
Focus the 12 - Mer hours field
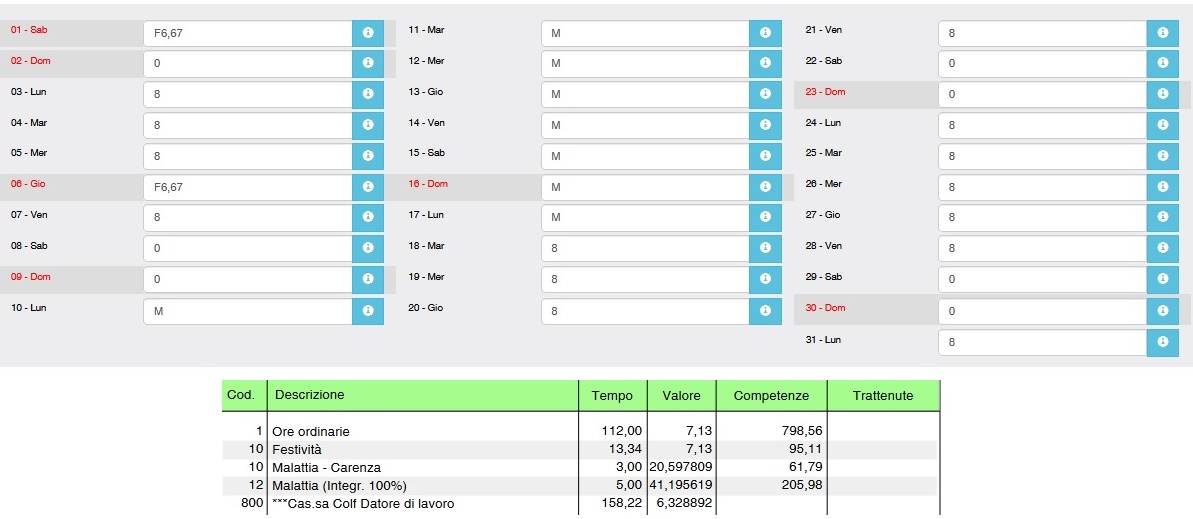(x=645, y=64)
